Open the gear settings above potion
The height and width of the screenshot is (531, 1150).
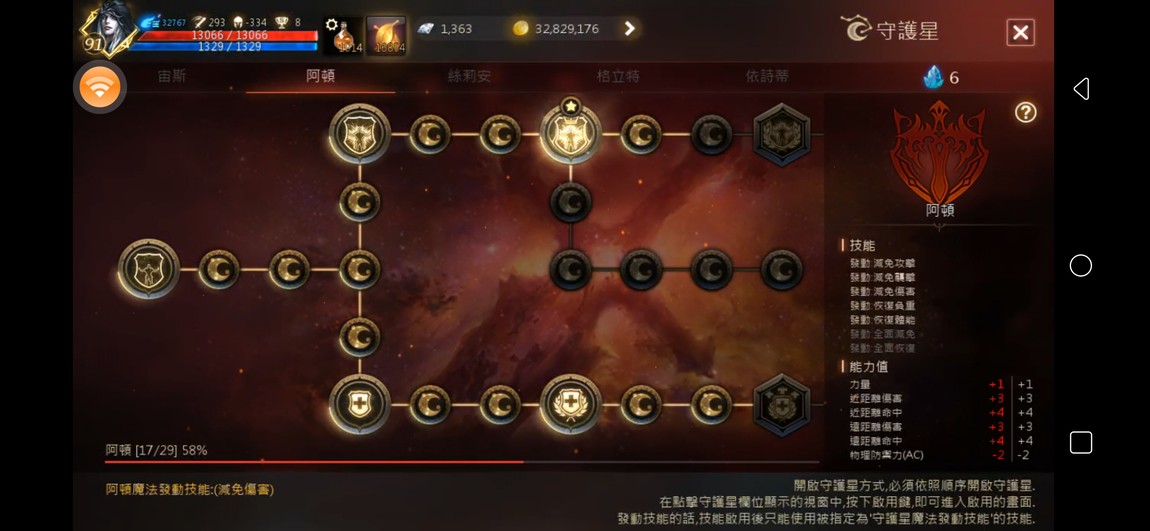pyautogui.click(x=332, y=24)
